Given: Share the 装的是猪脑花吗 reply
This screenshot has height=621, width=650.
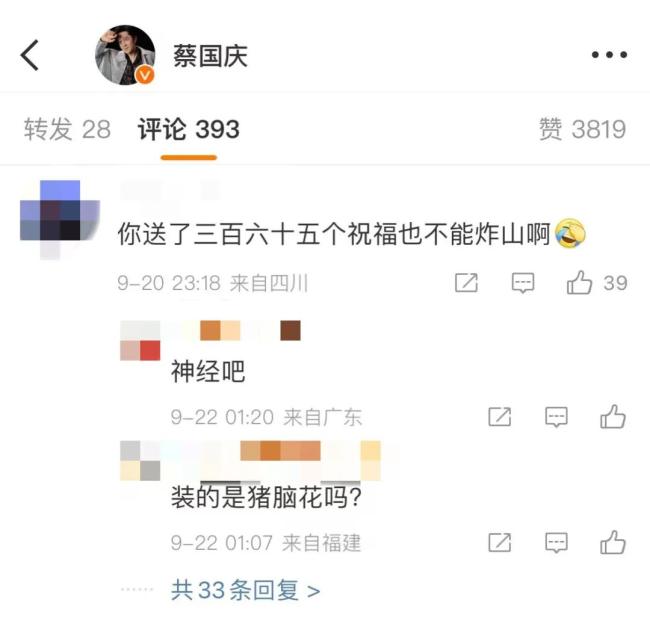Looking at the screenshot, I should [x=500, y=543].
